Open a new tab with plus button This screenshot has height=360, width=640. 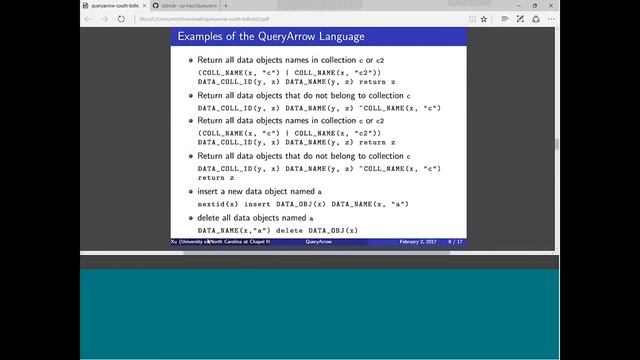[x=226, y=6]
